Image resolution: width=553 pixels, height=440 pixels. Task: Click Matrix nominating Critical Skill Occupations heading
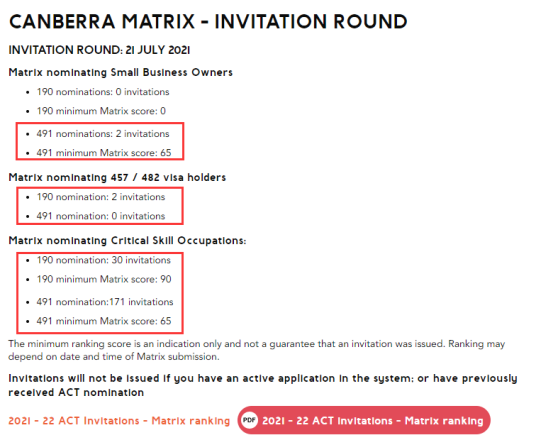point(127,240)
